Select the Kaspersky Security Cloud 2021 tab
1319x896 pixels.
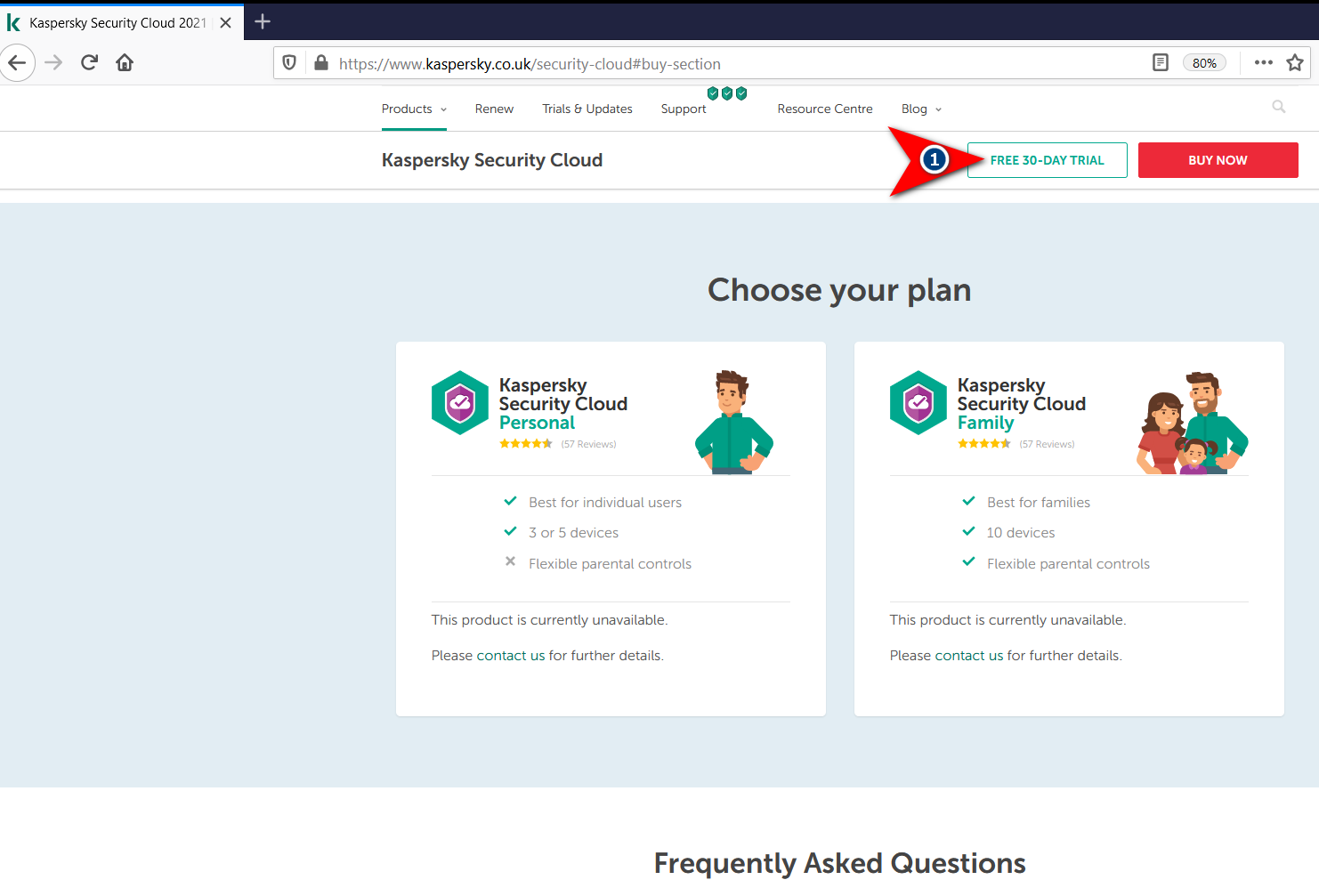pyautogui.click(x=122, y=23)
